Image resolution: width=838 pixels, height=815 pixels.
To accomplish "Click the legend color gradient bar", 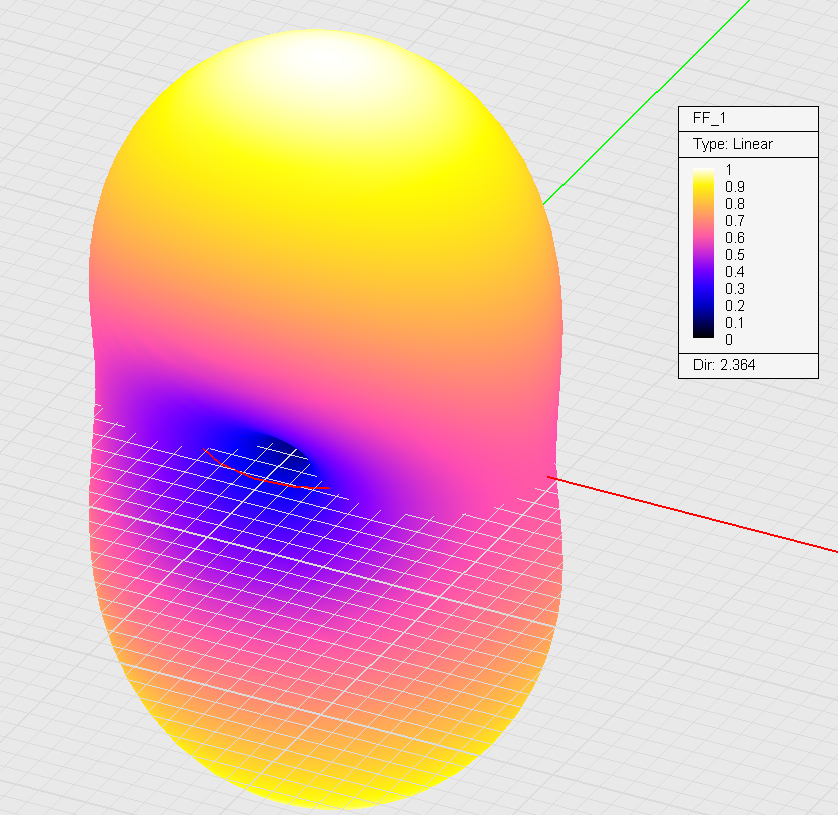I will coord(705,255).
